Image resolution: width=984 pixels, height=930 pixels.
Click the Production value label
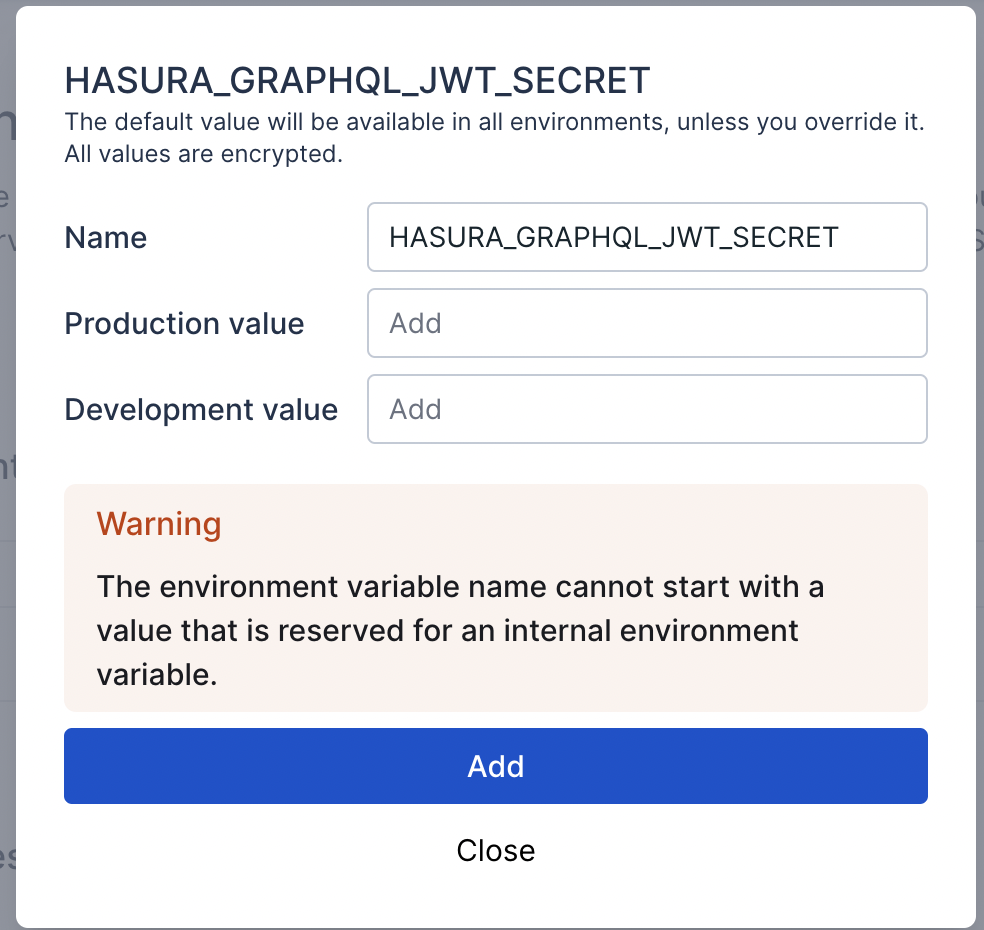184,324
